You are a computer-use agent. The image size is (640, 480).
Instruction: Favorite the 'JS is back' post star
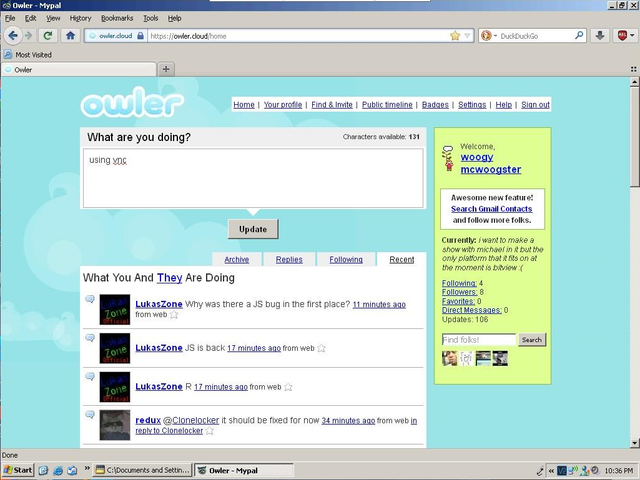pos(321,348)
